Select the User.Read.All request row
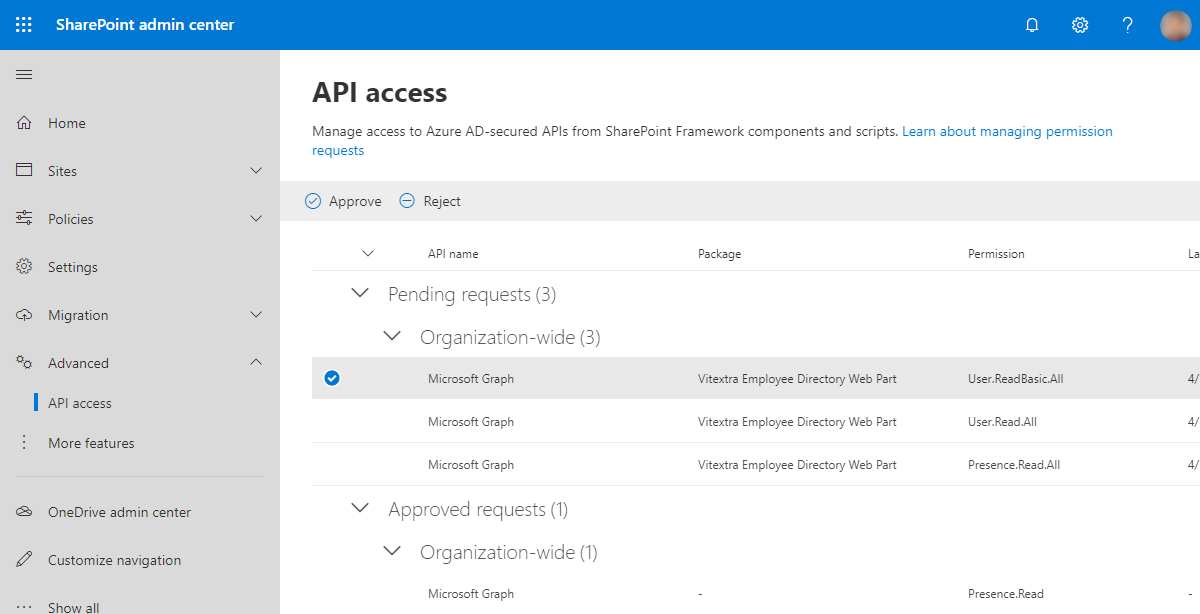1200x614 pixels. click(x=756, y=422)
